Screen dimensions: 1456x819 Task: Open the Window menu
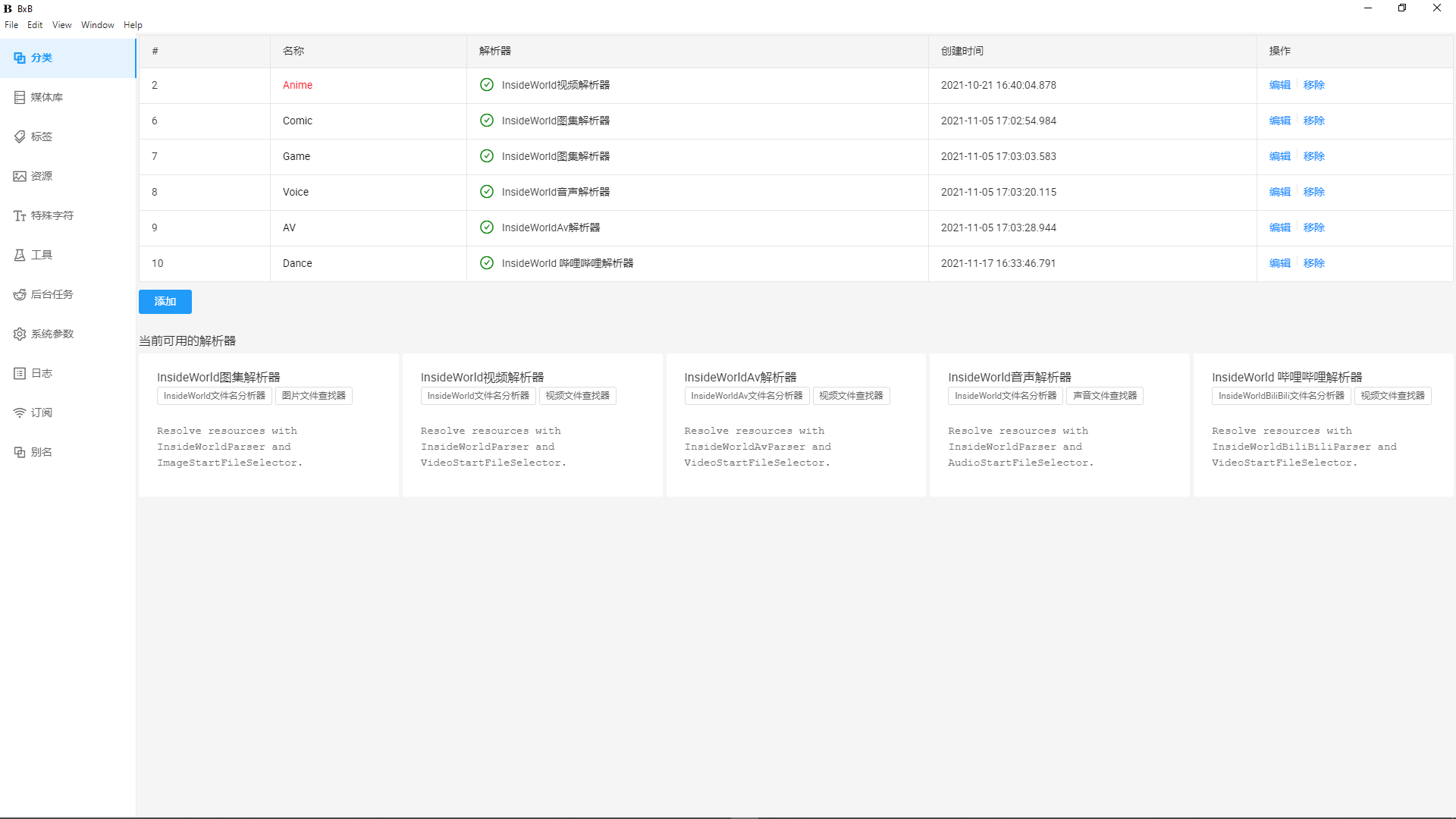97,25
